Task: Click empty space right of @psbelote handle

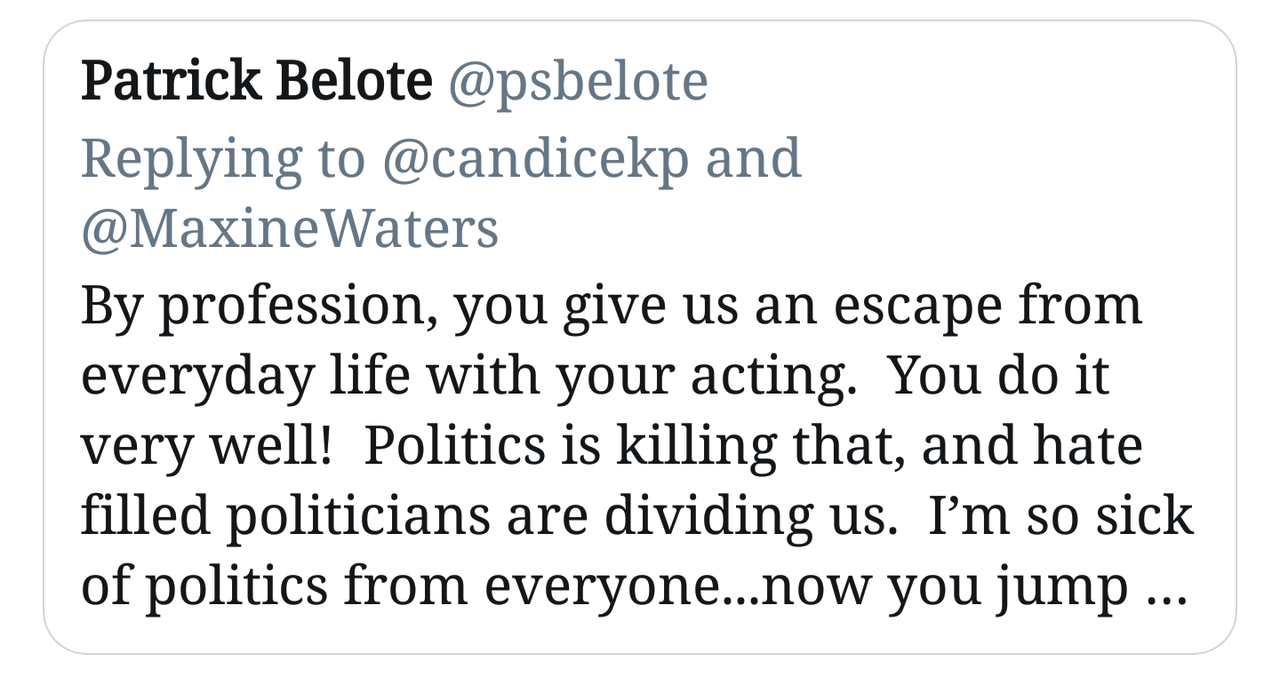Action: click(x=950, y=82)
